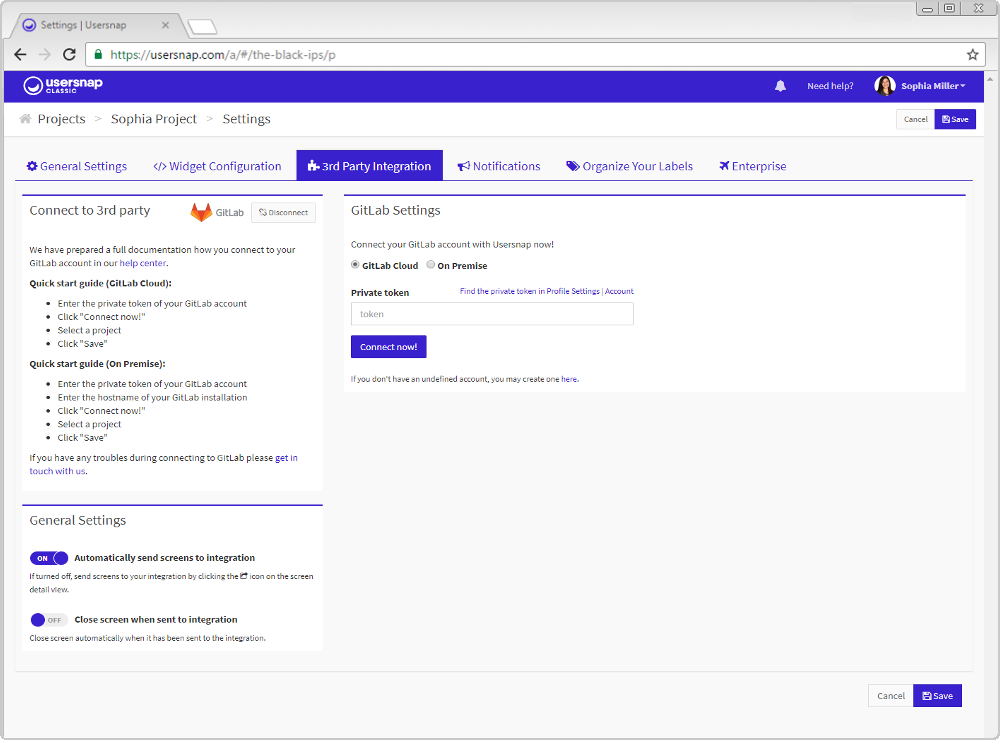The height and width of the screenshot is (740, 1000).
Task: Click the browser forward arrow
Action: coord(45,54)
